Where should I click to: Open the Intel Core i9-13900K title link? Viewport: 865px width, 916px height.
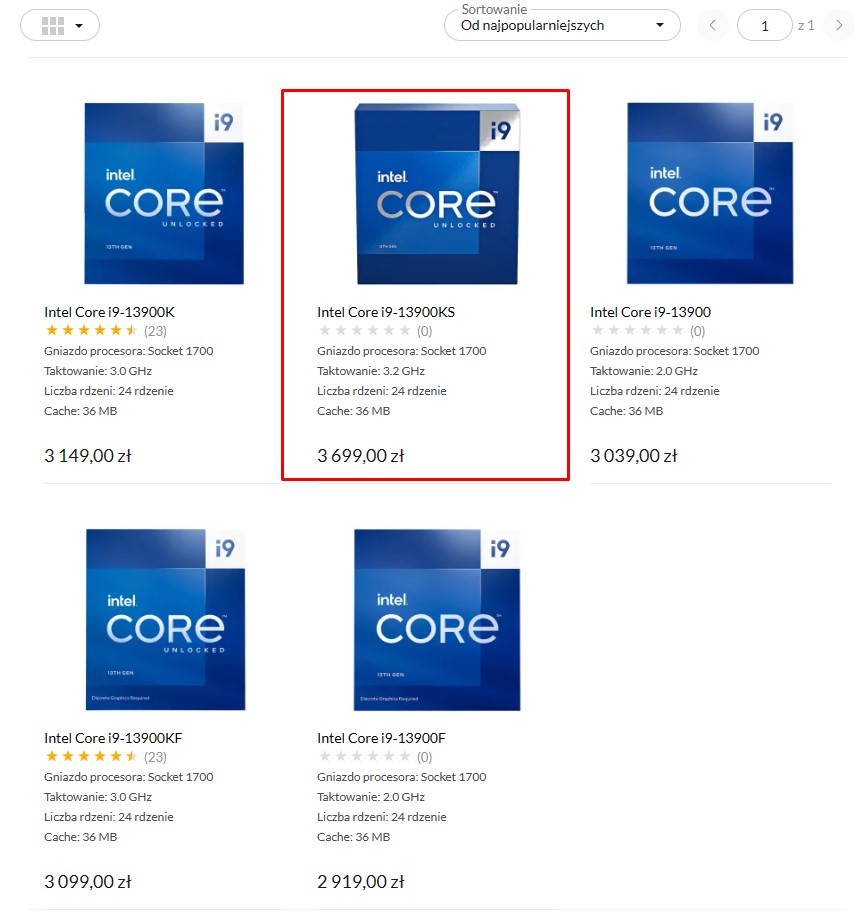109,312
